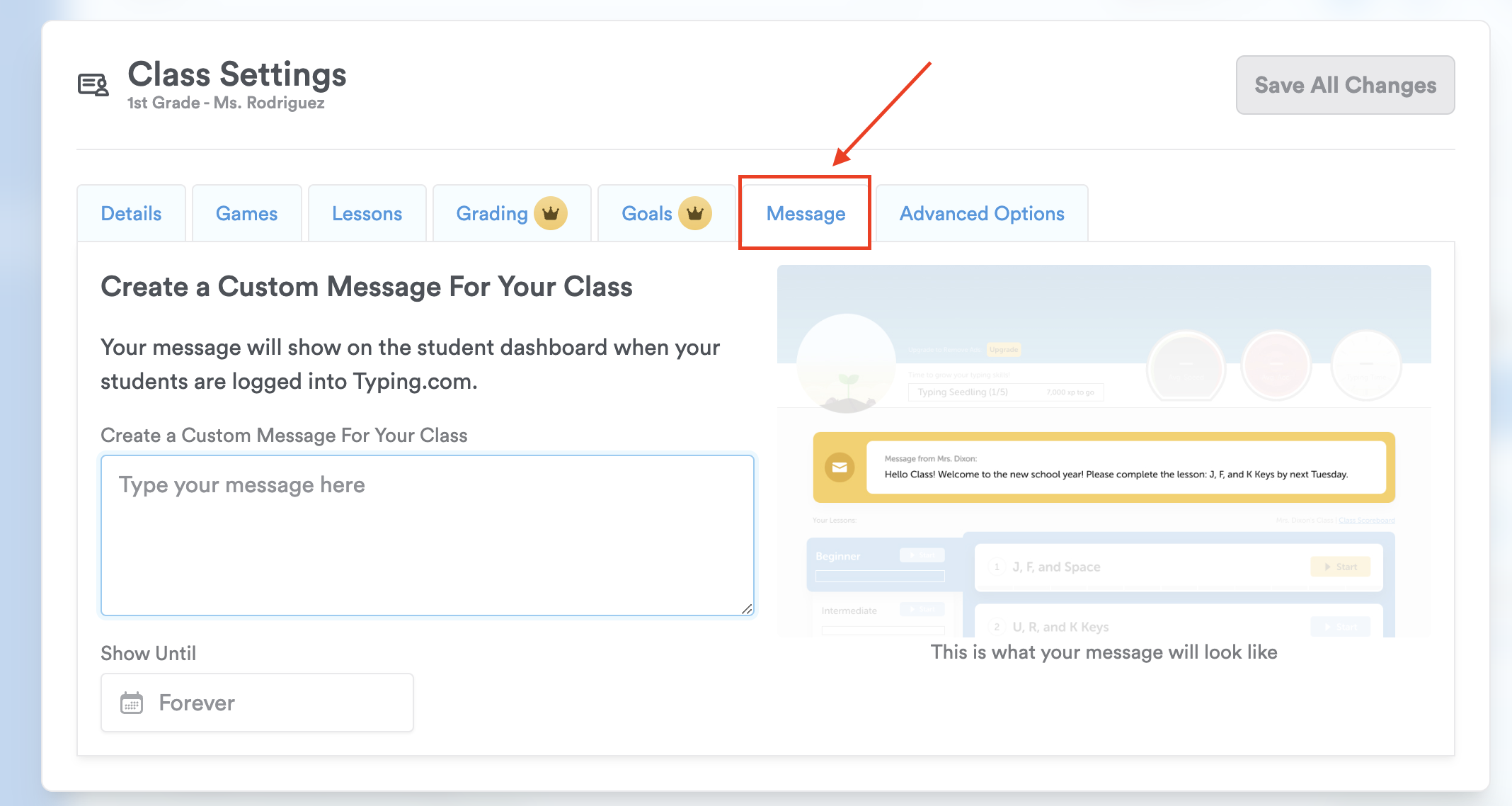Open the Show Until Forever date picker
Screen dimensions: 1512x806
pos(257,703)
